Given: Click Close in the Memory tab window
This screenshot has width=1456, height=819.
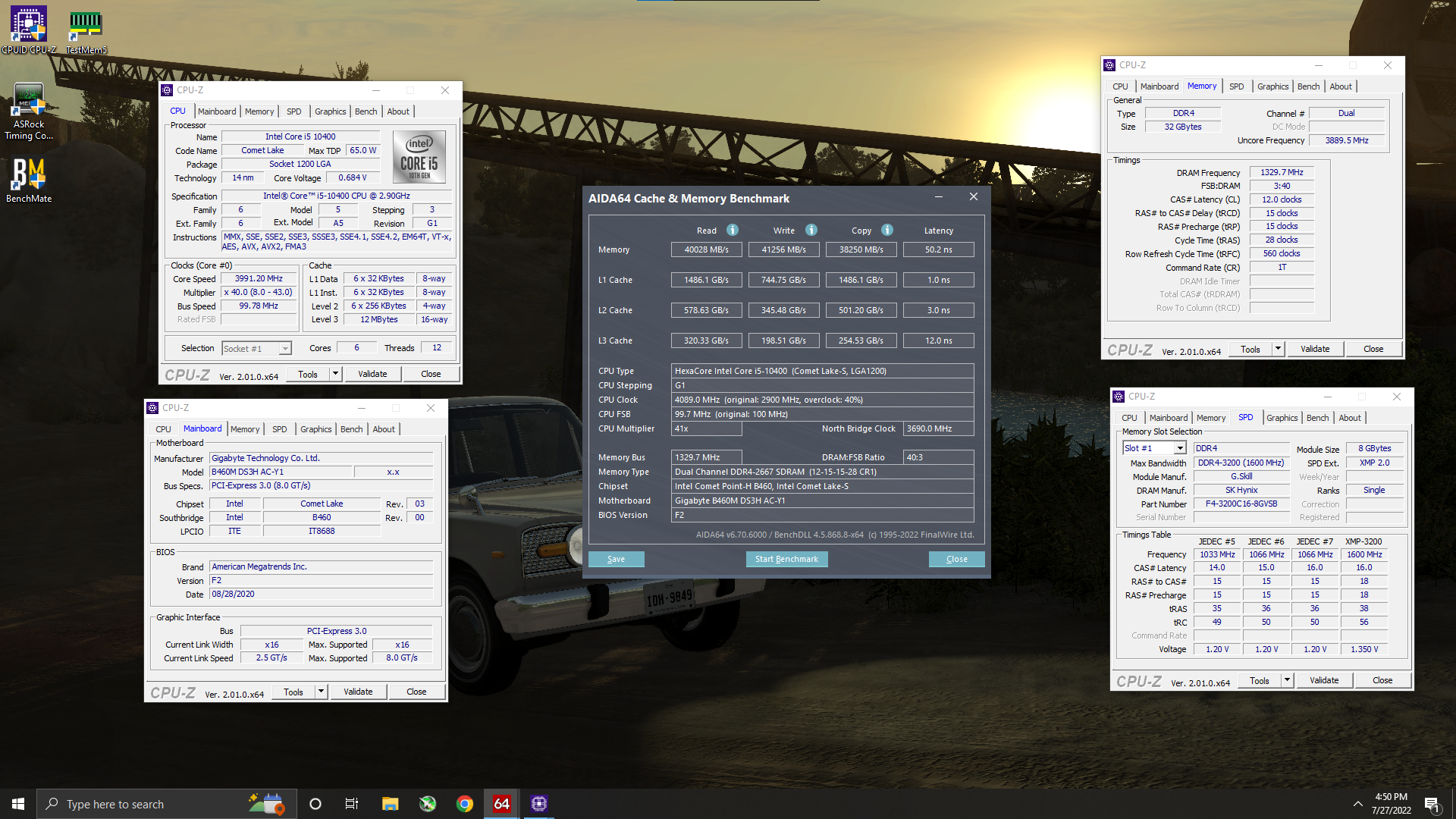Looking at the screenshot, I should [1373, 349].
